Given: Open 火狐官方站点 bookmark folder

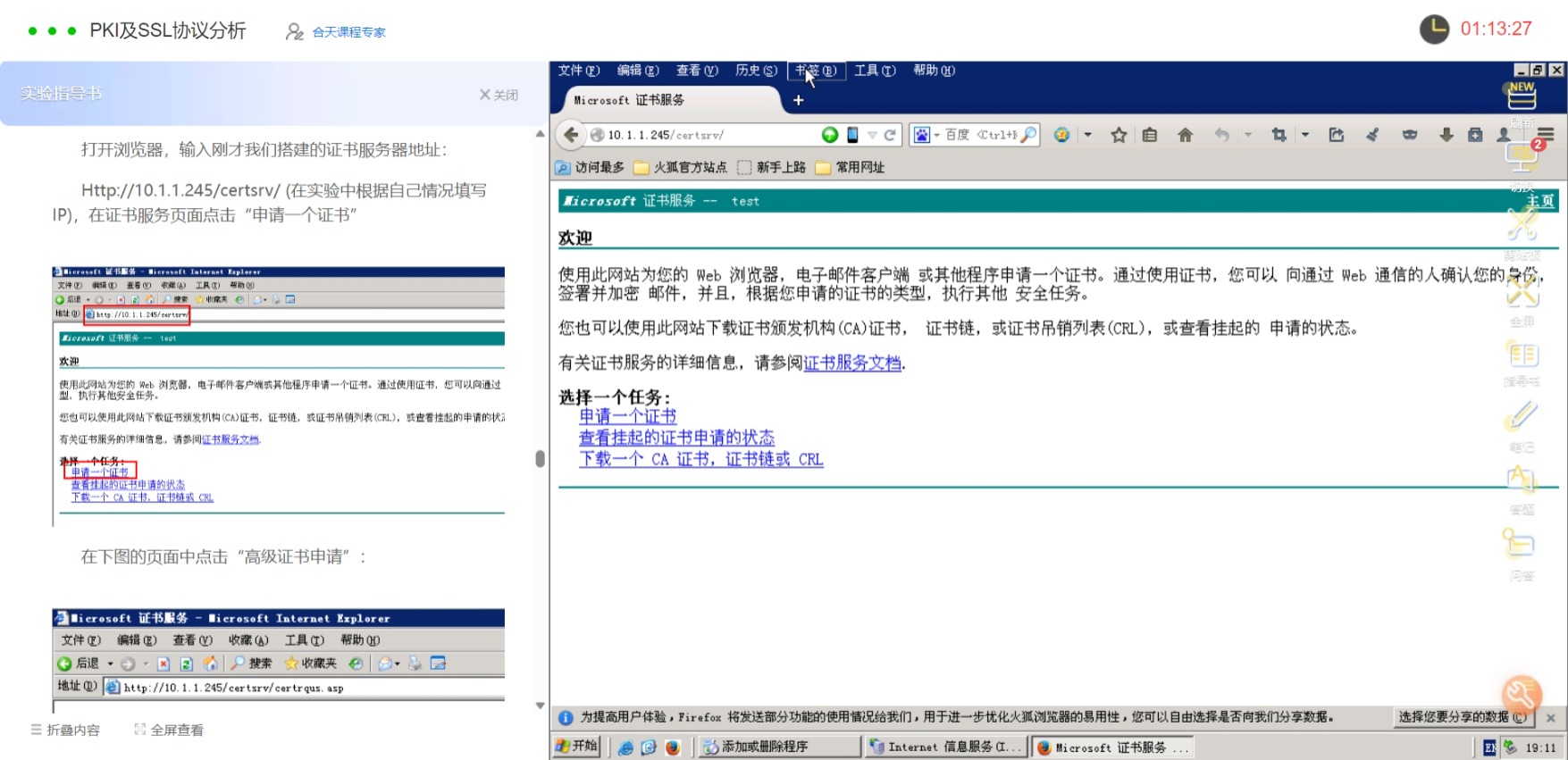Looking at the screenshot, I should click(x=680, y=167).
